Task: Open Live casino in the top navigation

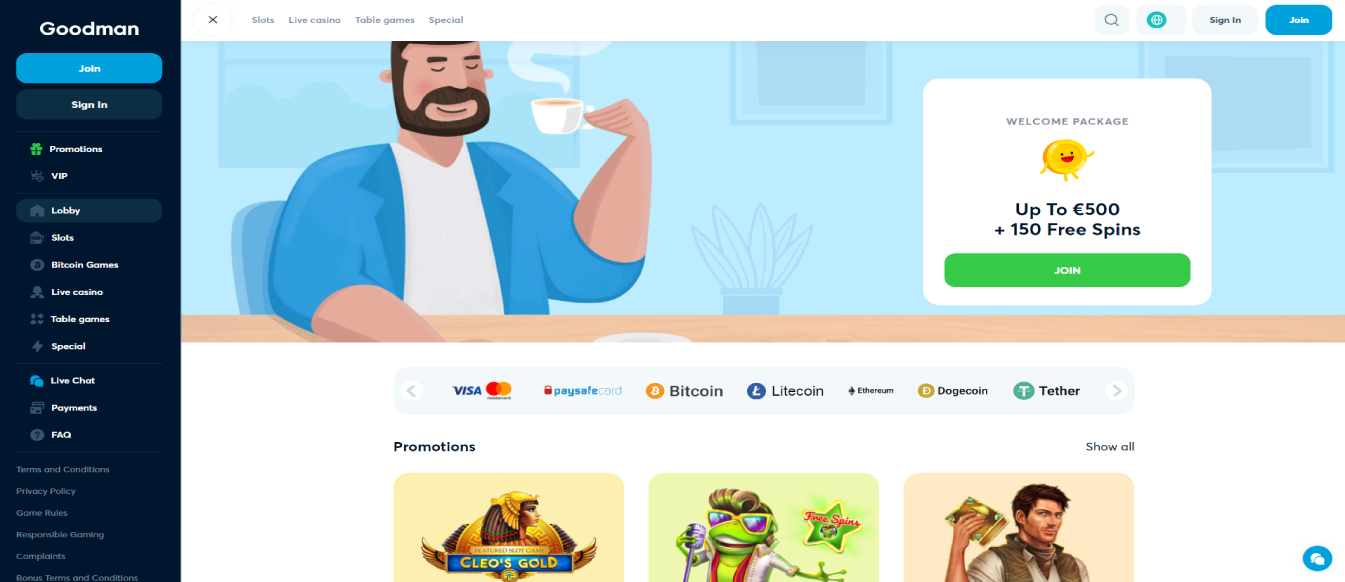Action: tap(314, 20)
